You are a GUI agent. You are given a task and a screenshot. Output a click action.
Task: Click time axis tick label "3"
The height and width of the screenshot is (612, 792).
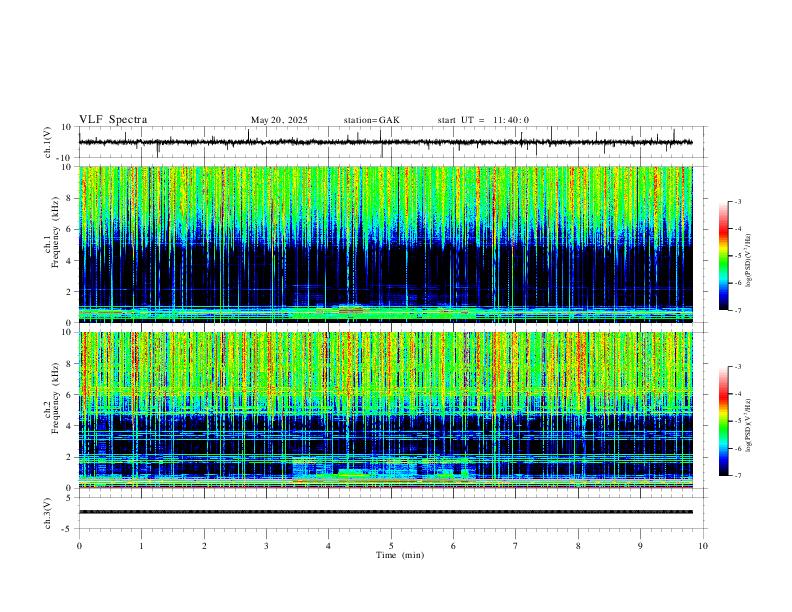coord(266,546)
